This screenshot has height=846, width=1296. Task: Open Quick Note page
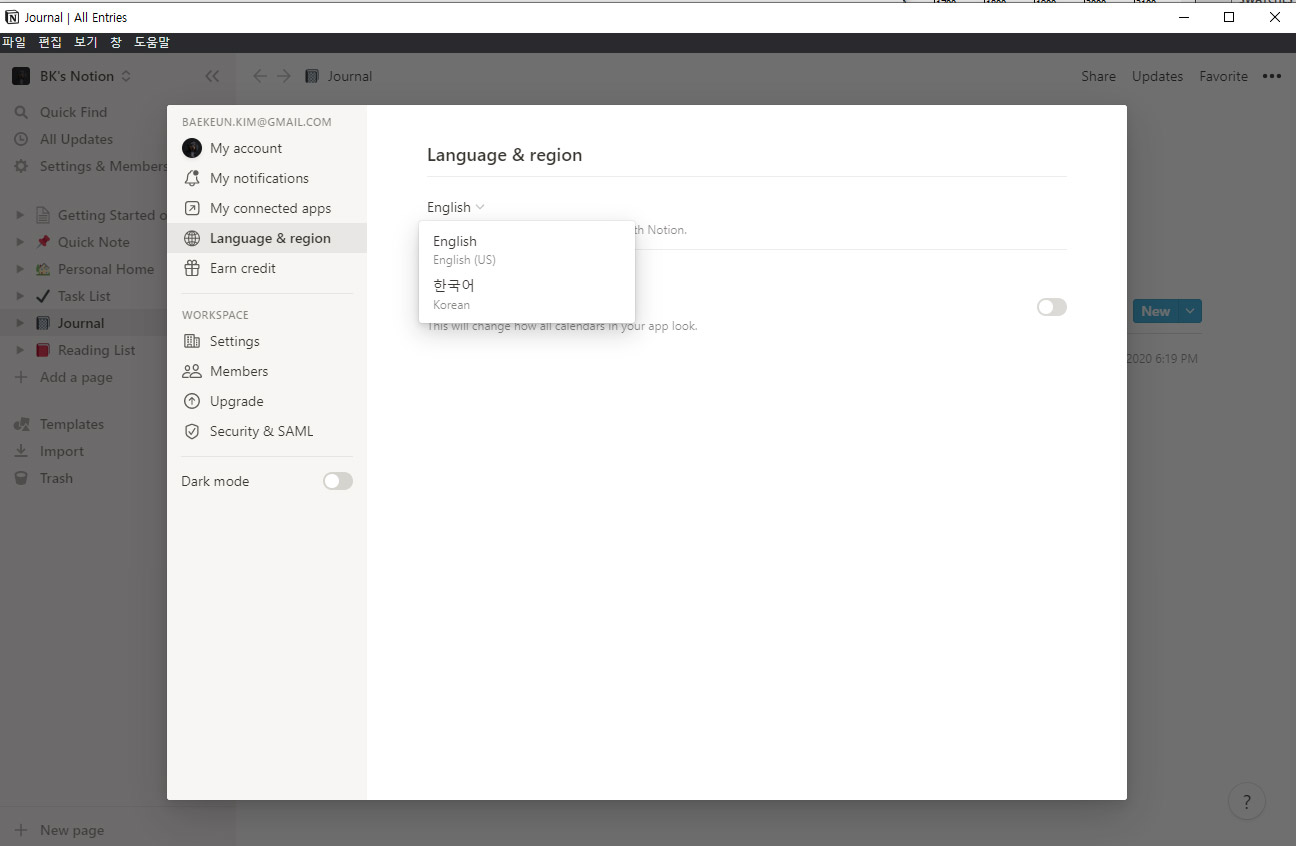(94, 242)
